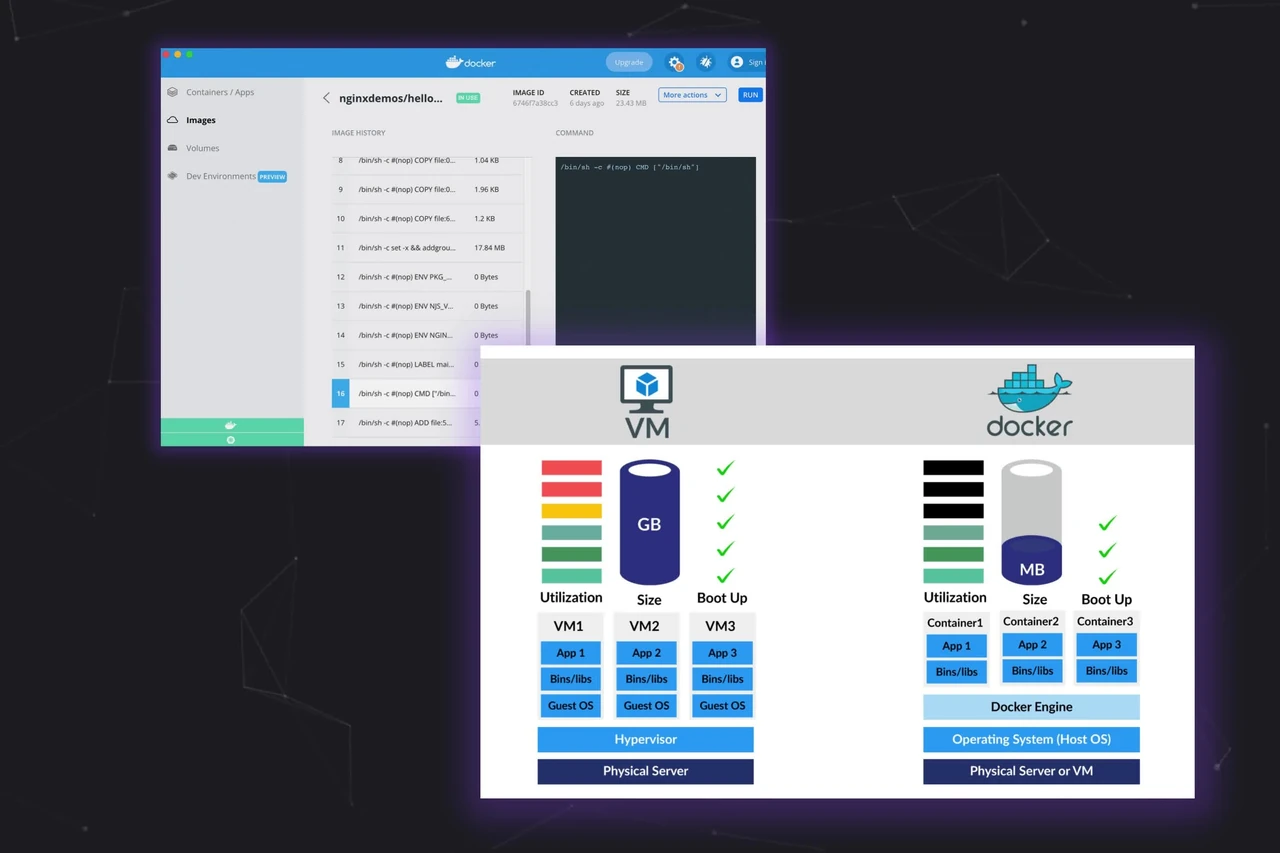Click the Dev Environments sidebar icon
The width and height of the screenshot is (1280, 853).
tap(173, 176)
